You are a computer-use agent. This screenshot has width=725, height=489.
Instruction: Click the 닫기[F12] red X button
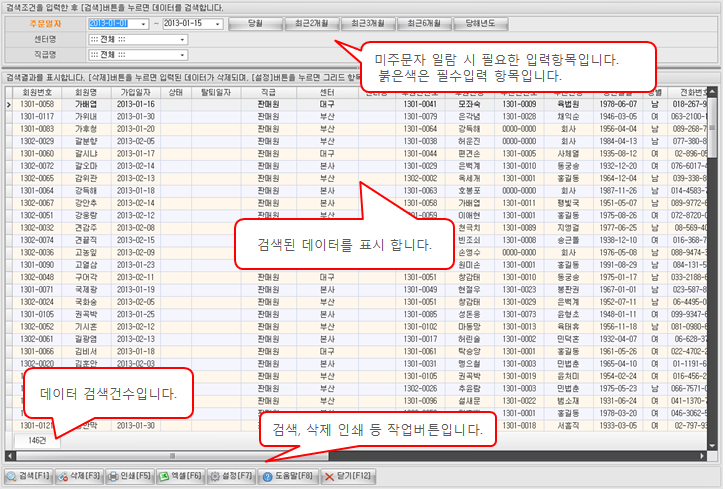(x=348, y=476)
